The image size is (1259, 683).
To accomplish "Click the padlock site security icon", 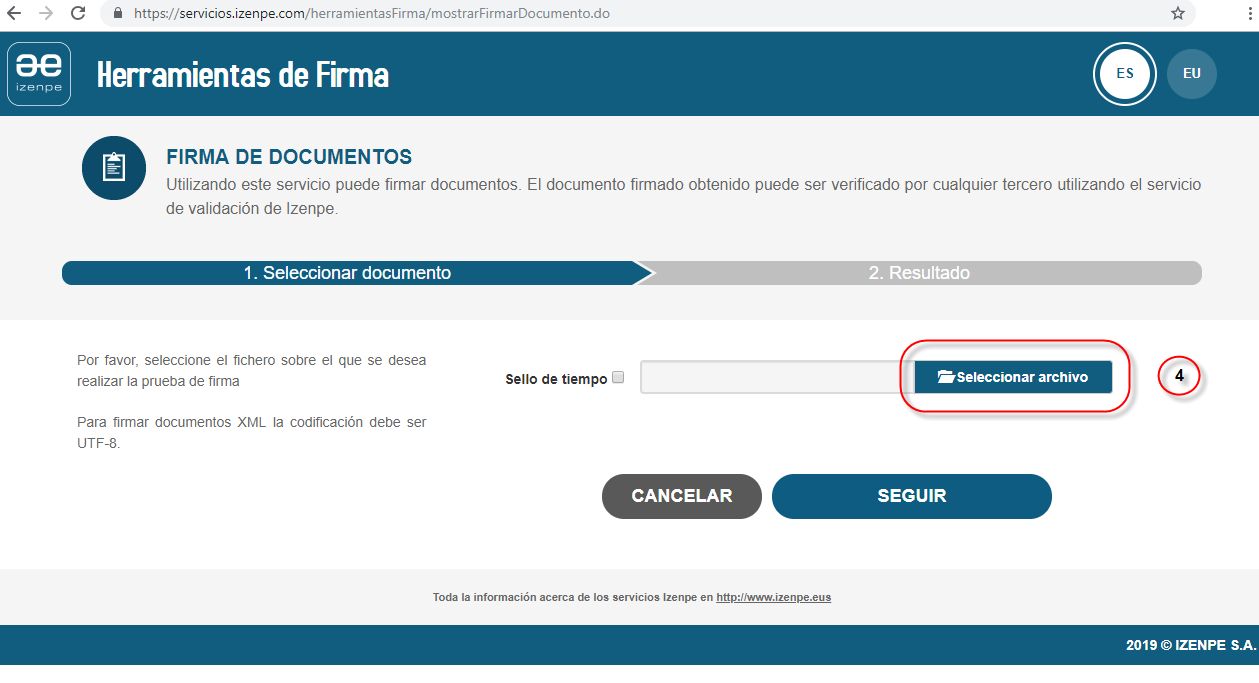I will coord(117,14).
